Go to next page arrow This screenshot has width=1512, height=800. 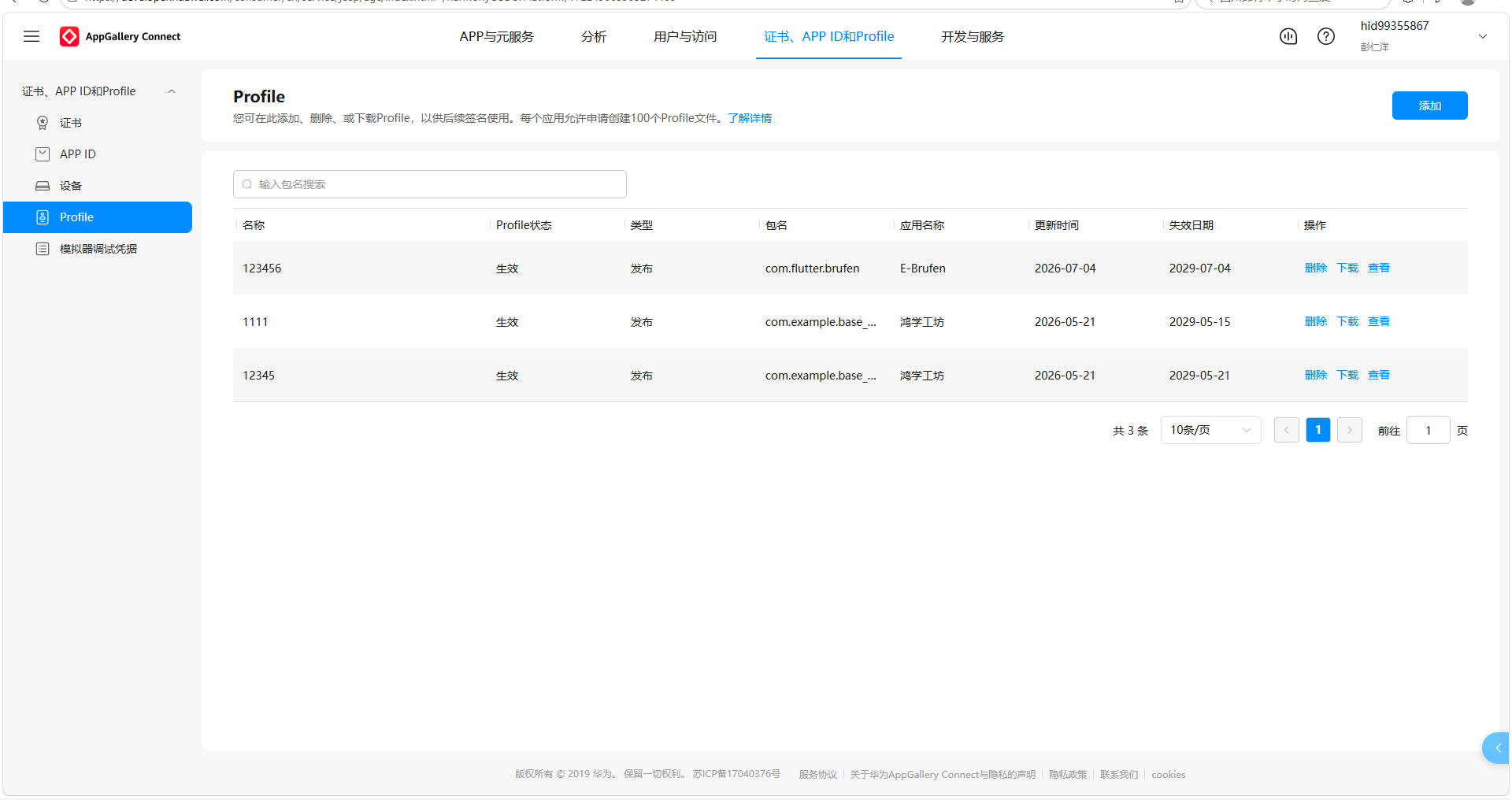1350,430
